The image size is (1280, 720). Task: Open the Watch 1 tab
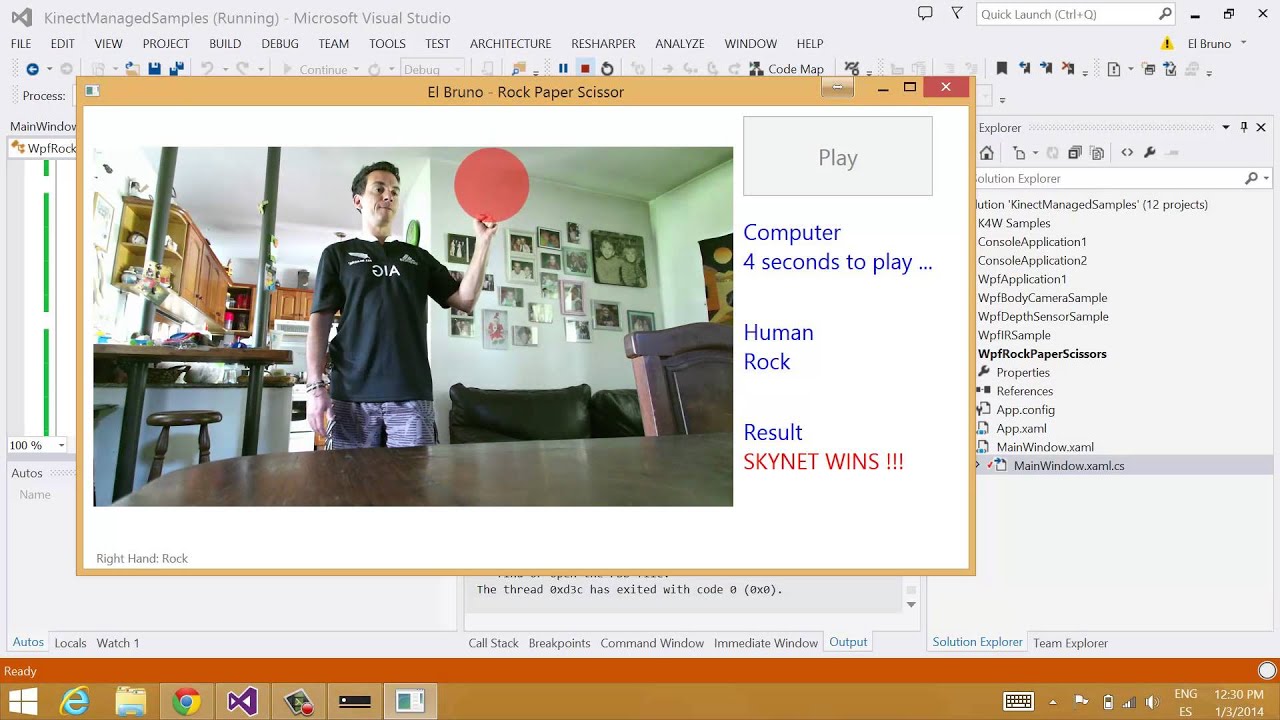coord(118,643)
